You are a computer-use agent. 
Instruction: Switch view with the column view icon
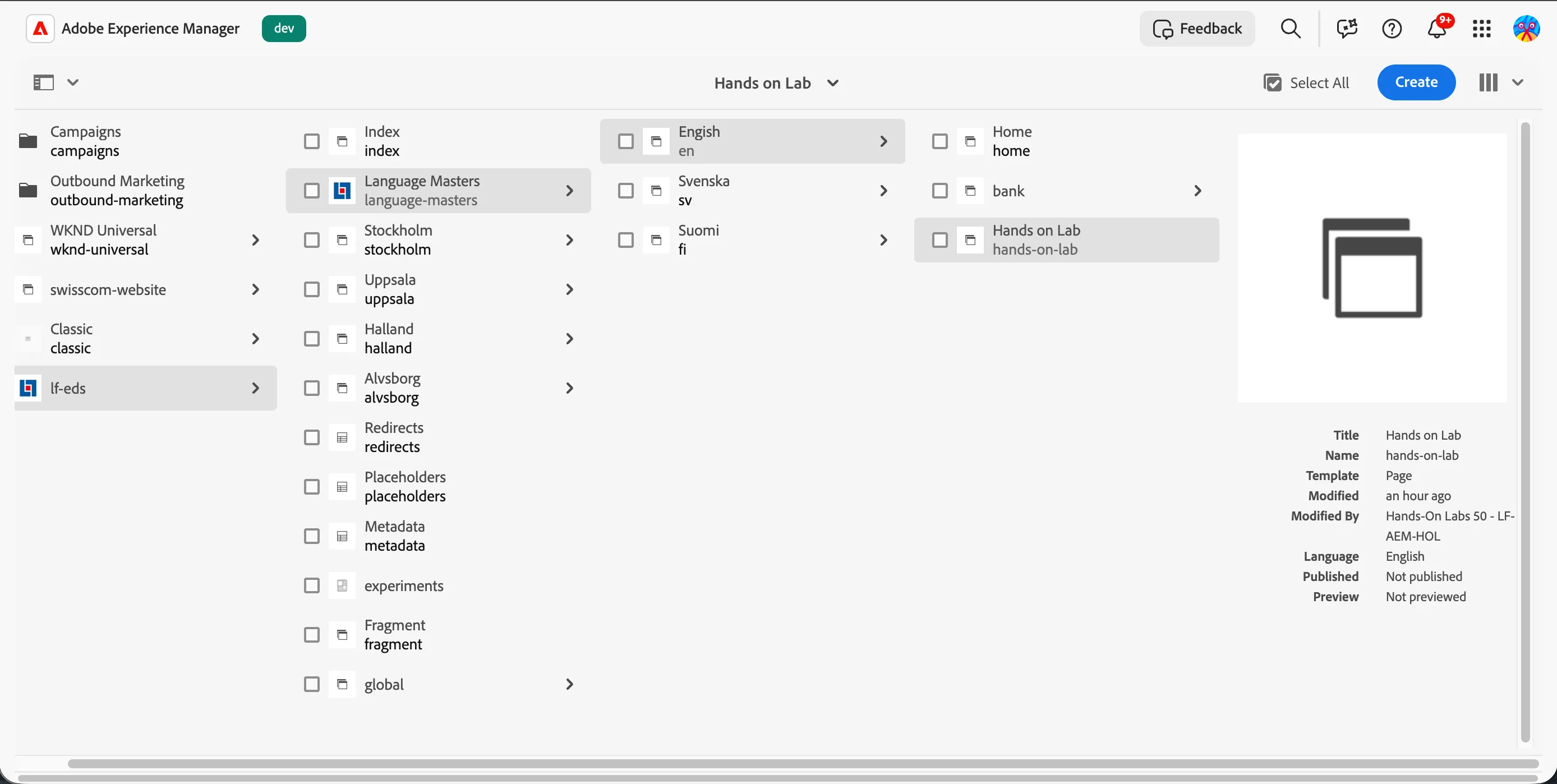coord(1488,82)
